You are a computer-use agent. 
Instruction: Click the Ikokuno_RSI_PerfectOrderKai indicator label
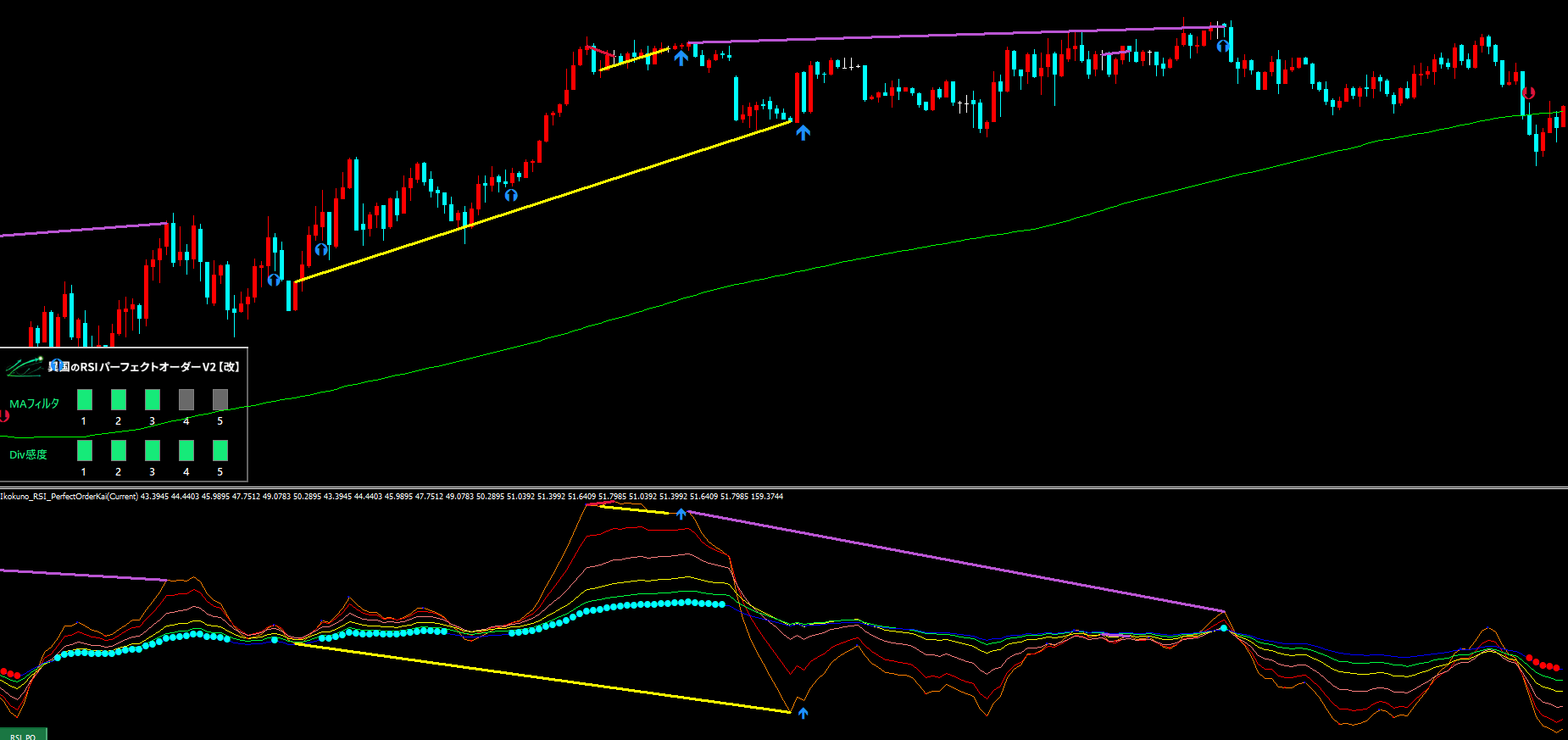click(x=70, y=497)
